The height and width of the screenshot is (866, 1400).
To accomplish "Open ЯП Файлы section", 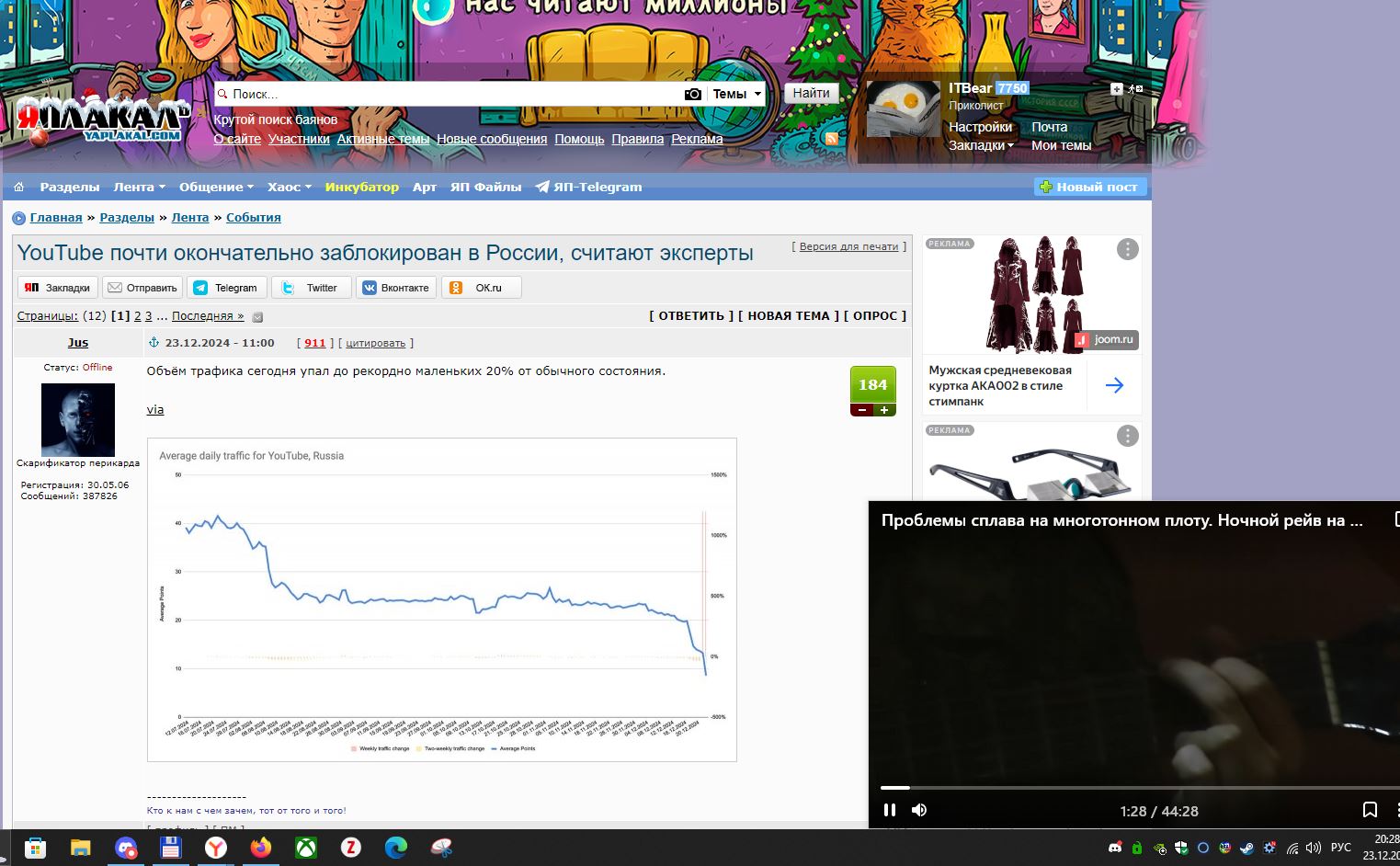I will point(485,187).
